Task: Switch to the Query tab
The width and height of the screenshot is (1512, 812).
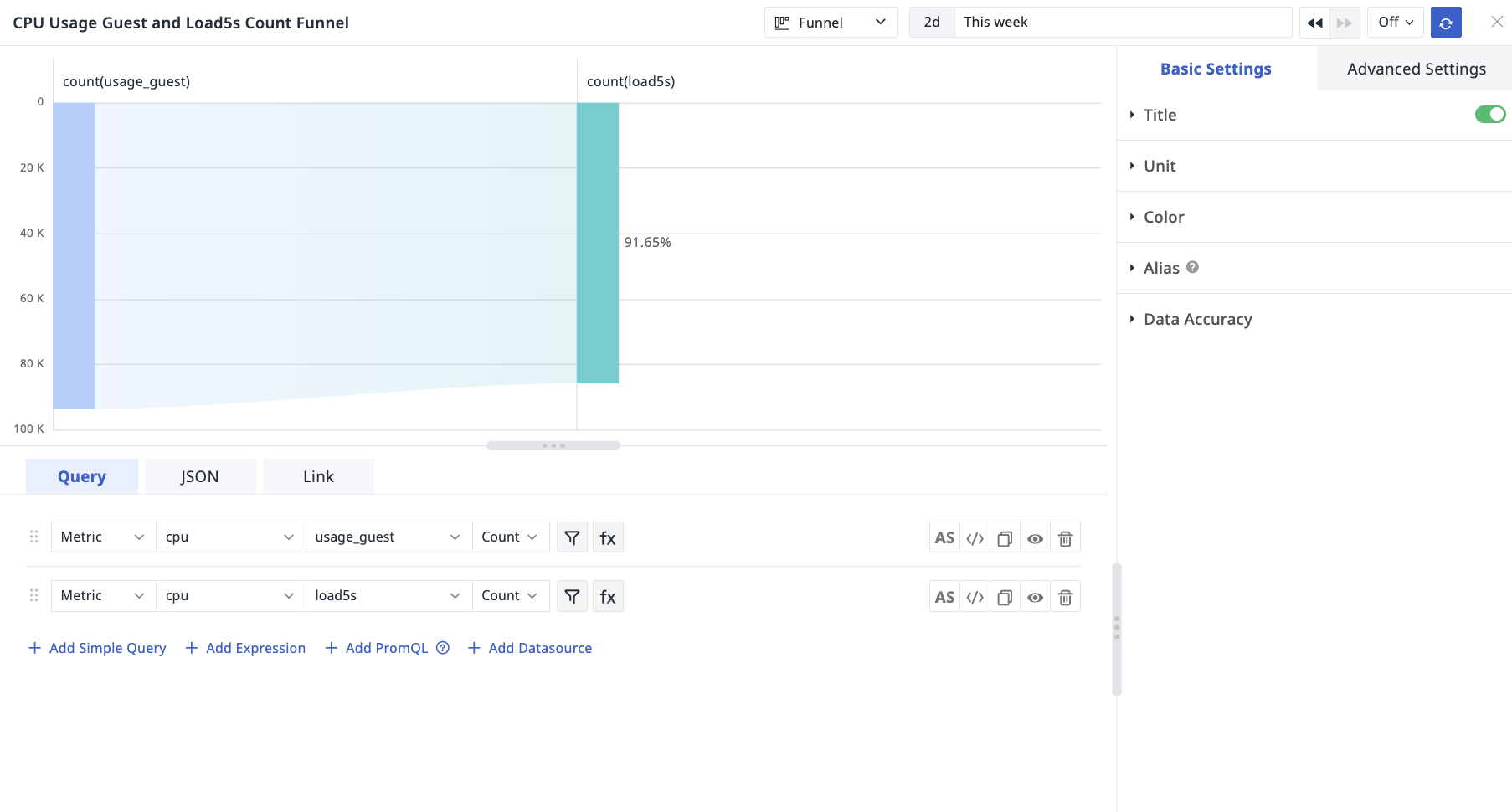Action: 82,476
